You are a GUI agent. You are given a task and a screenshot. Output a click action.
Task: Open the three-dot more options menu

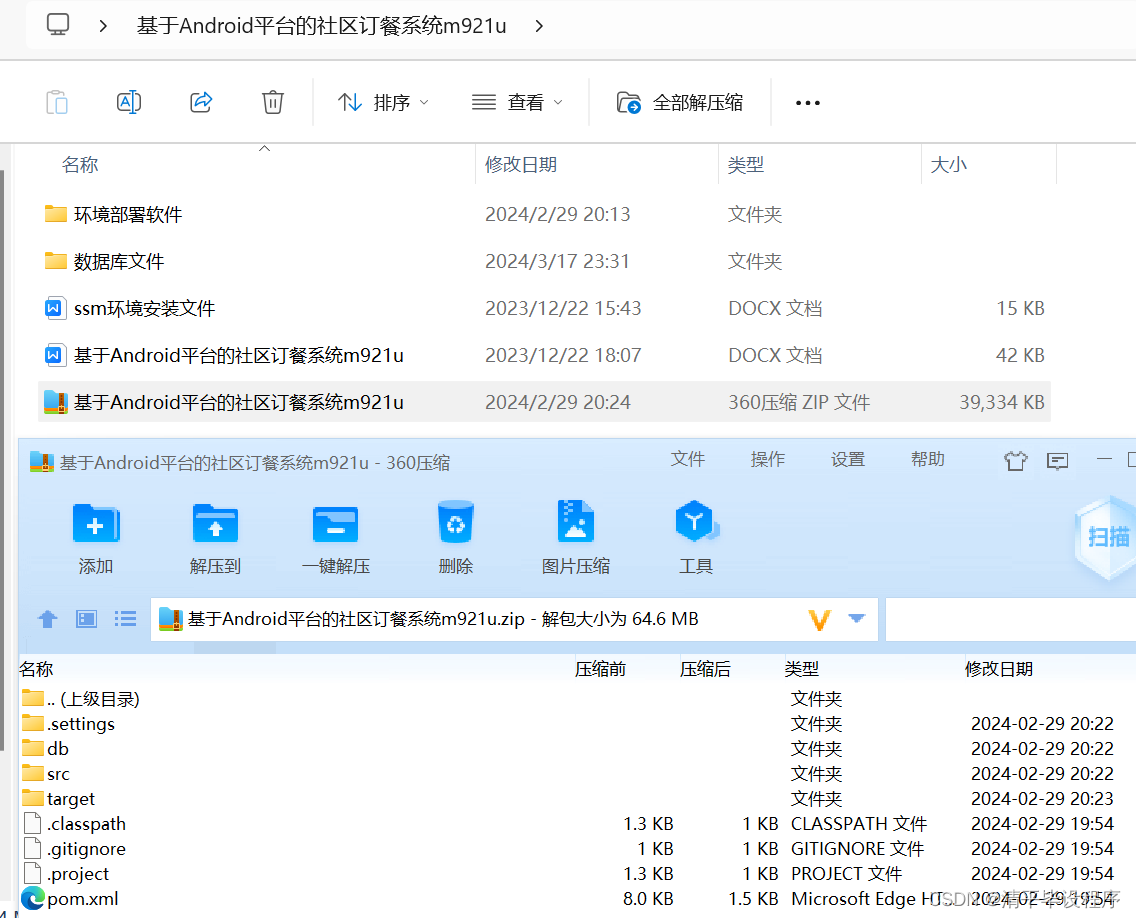point(808,103)
